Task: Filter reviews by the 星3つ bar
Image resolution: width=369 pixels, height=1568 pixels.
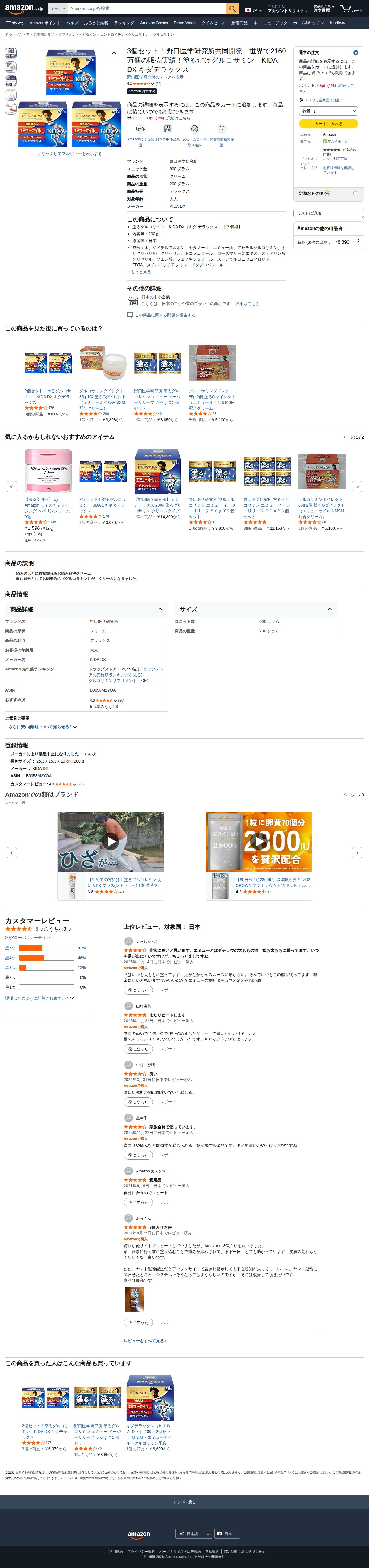Action: pos(46,967)
